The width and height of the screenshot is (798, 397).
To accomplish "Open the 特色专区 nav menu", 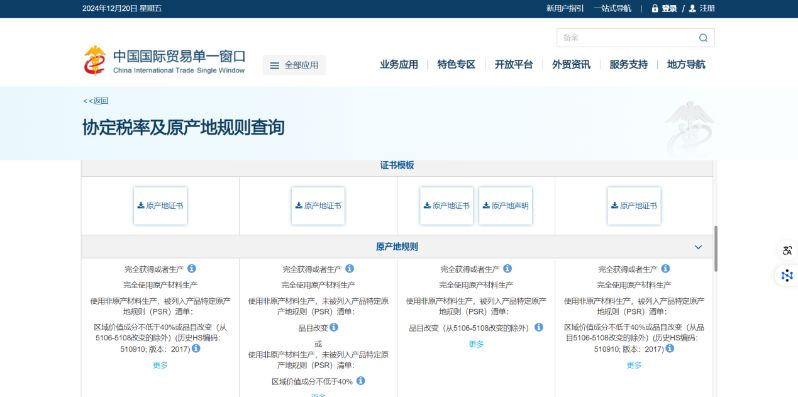I will pyautogui.click(x=456, y=65).
